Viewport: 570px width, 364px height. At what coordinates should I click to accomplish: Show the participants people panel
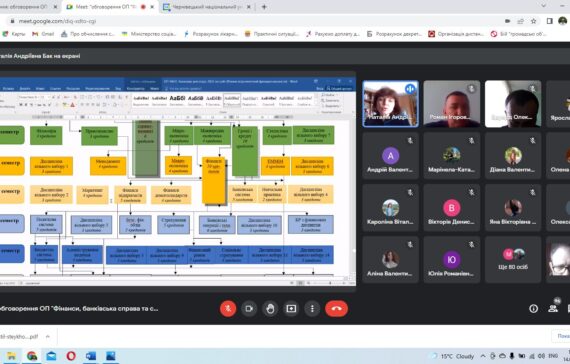[553, 309]
